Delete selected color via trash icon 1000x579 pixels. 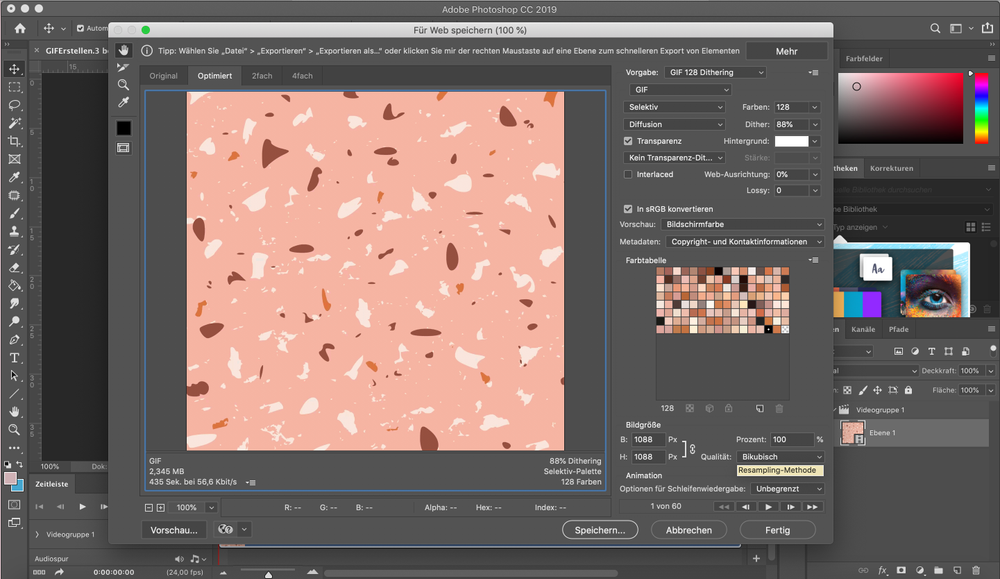tap(779, 408)
